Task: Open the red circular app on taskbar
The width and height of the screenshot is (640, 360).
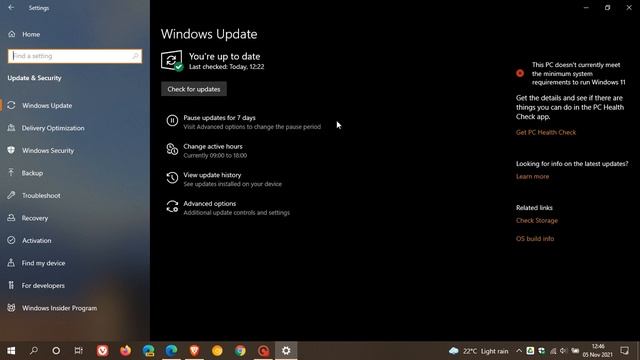Action: click(x=263, y=351)
